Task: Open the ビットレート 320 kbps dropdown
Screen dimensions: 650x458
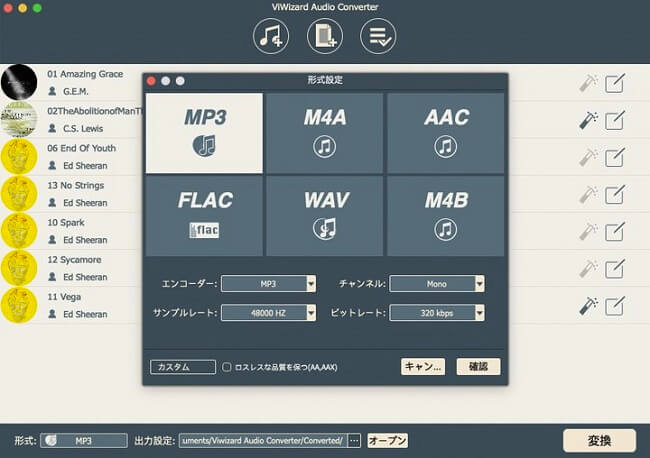Action: [x=437, y=313]
